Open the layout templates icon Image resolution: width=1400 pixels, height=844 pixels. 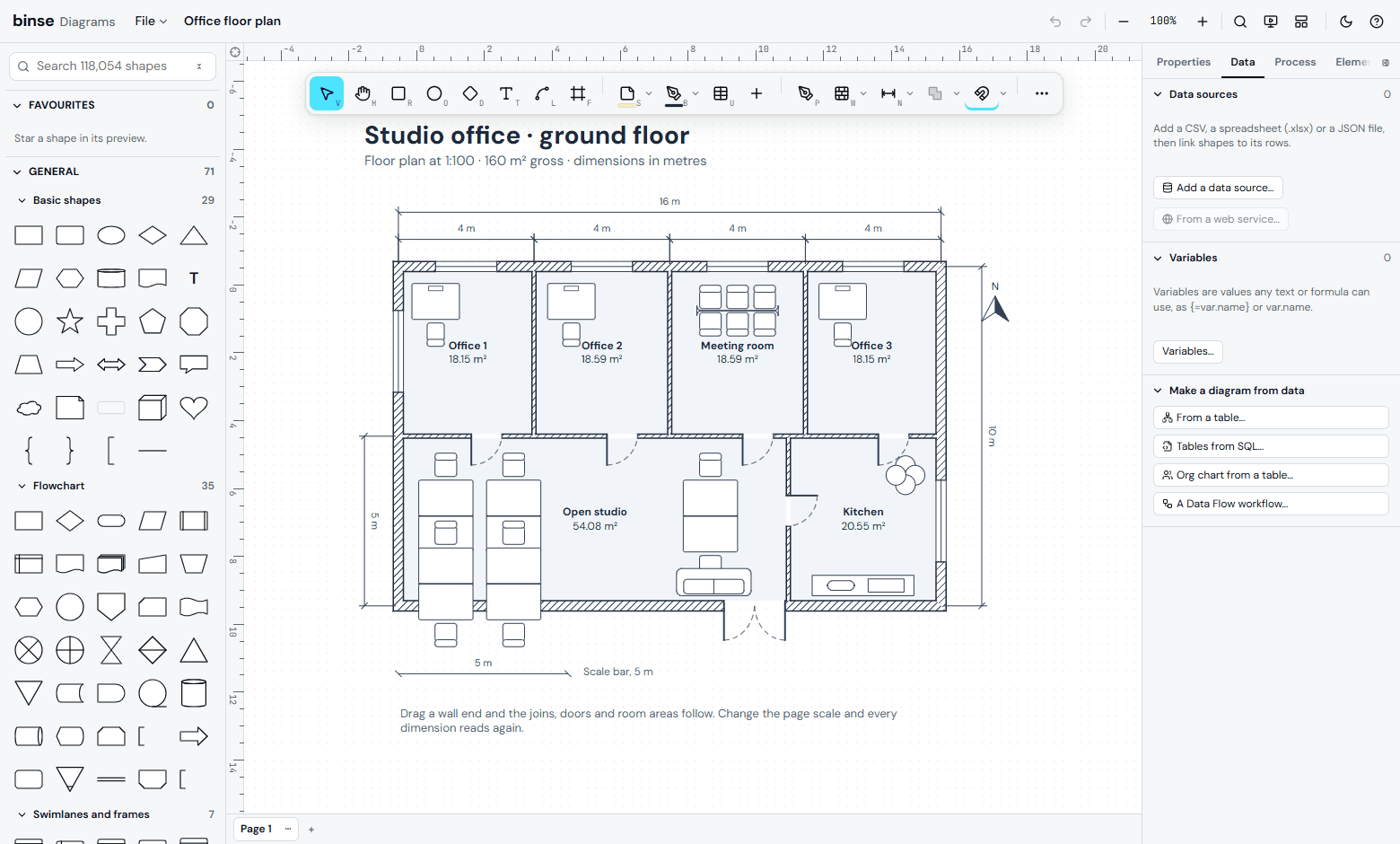click(1301, 22)
